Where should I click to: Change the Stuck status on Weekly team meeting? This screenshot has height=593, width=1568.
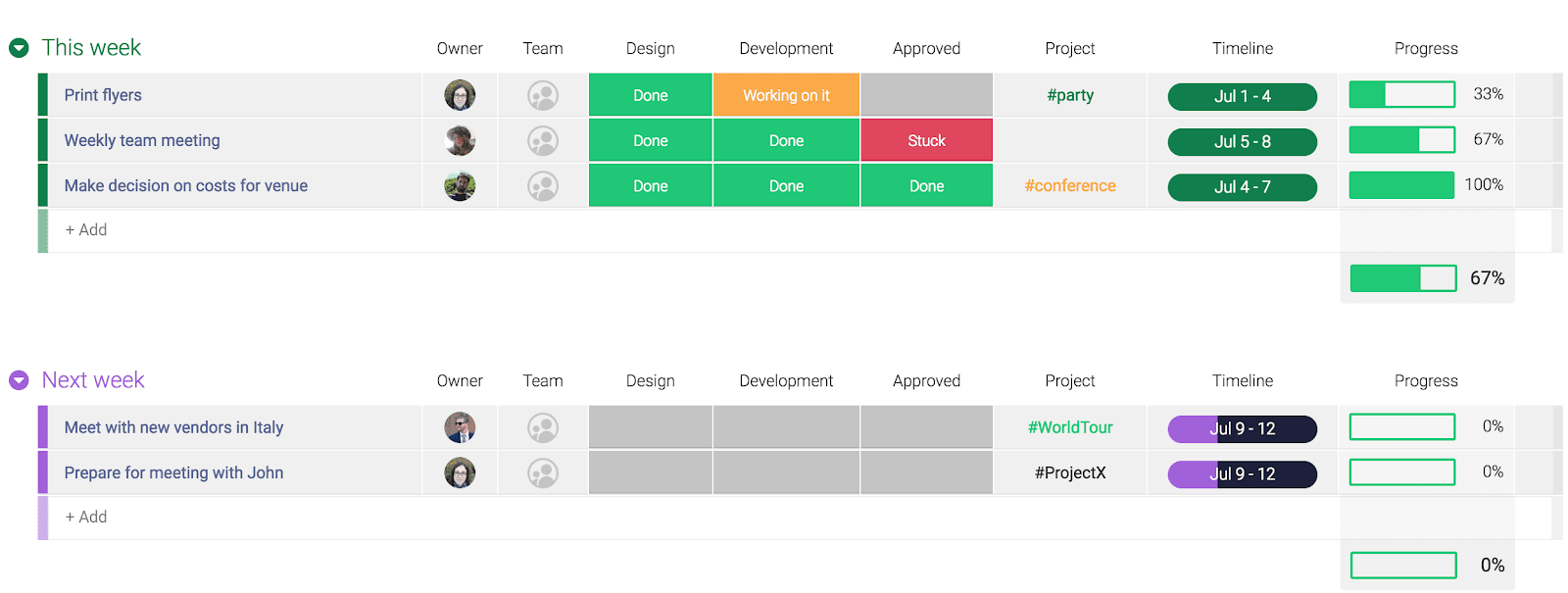point(926,140)
